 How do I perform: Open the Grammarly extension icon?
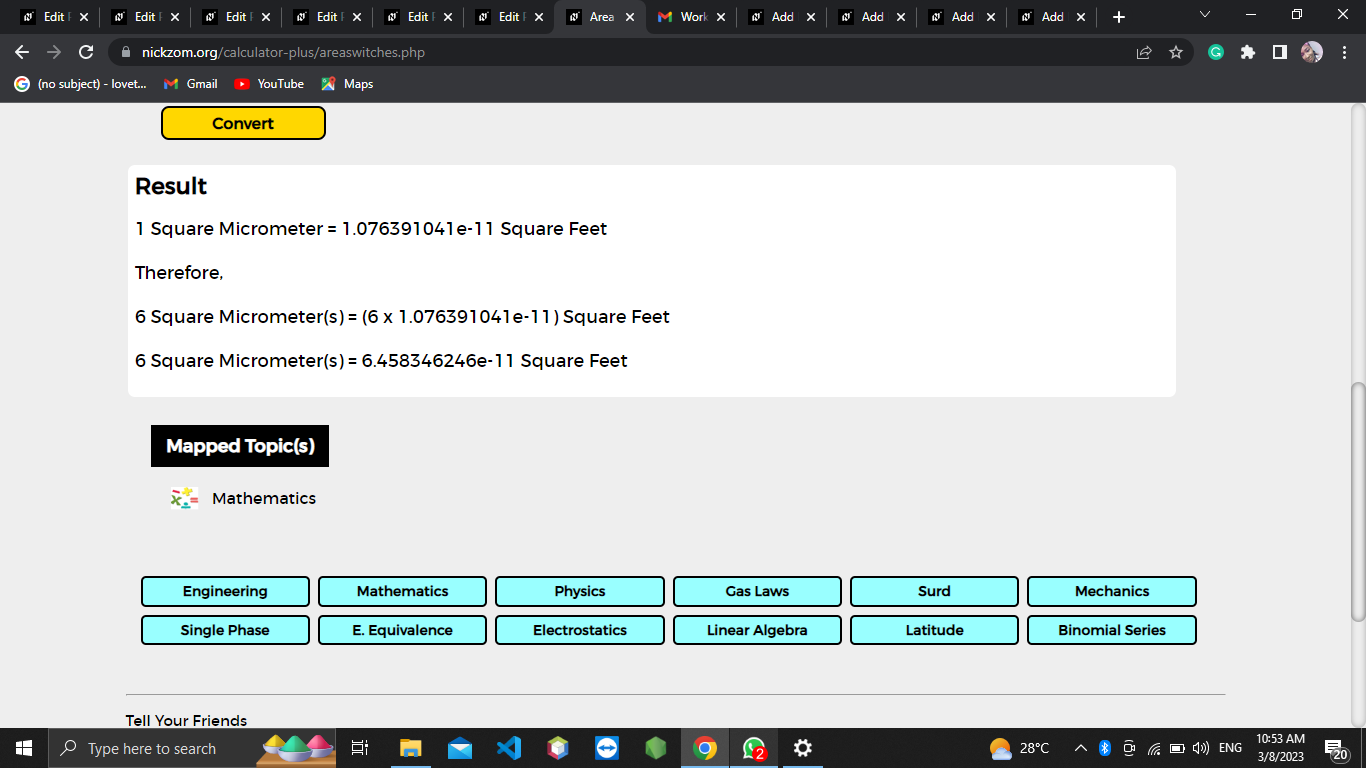[1216, 52]
